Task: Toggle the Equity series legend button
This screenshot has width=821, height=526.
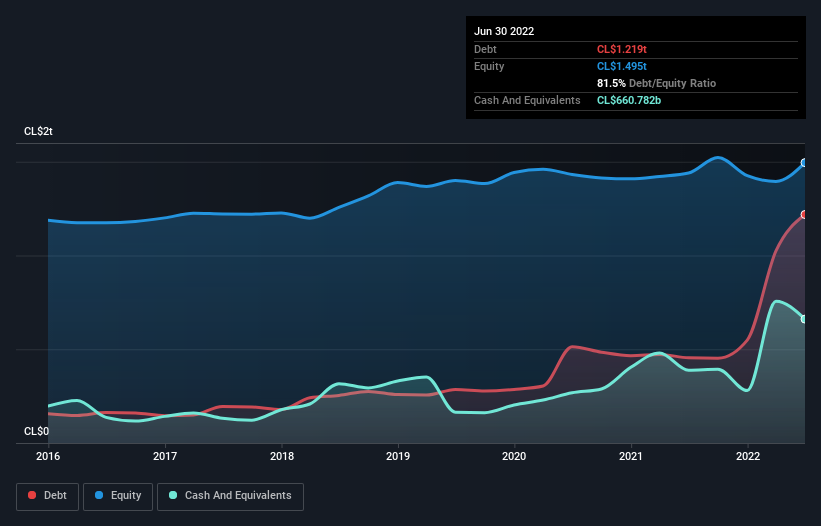Action: 118,496
